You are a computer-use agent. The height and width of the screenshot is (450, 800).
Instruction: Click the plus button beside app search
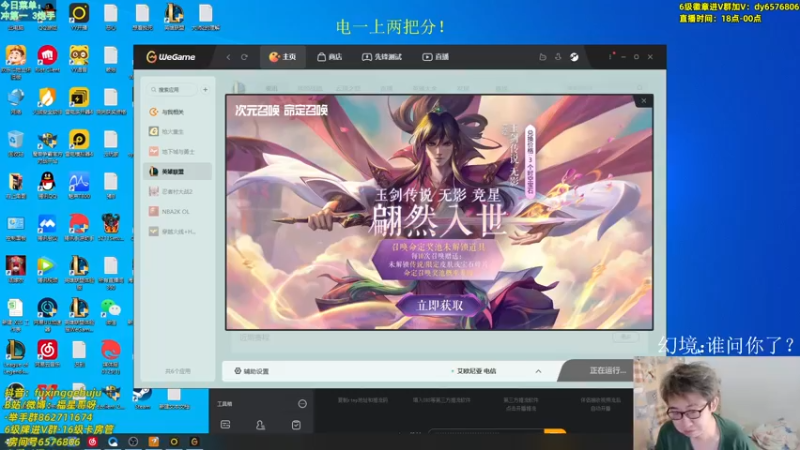(x=205, y=90)
